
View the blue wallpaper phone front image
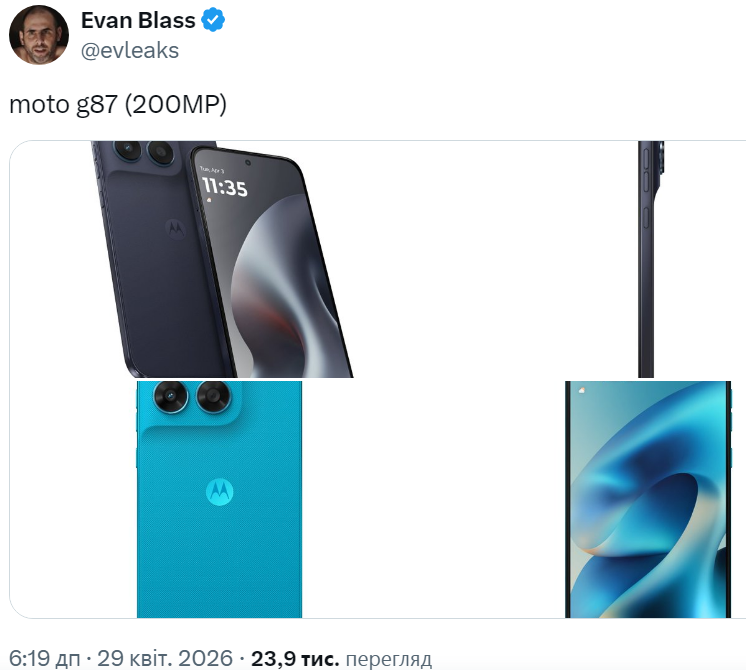648,499
